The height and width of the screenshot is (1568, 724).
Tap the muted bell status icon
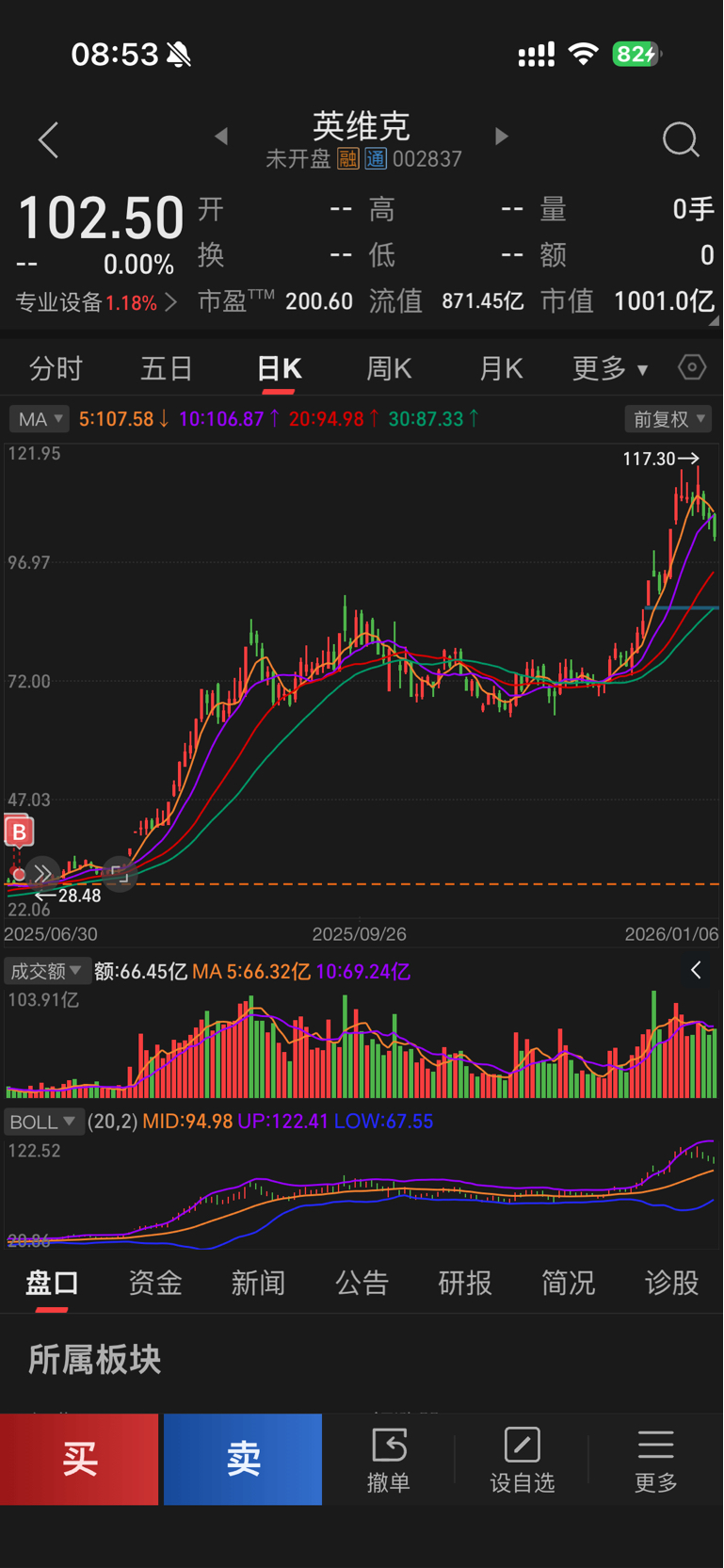click(x=179, y=55)
